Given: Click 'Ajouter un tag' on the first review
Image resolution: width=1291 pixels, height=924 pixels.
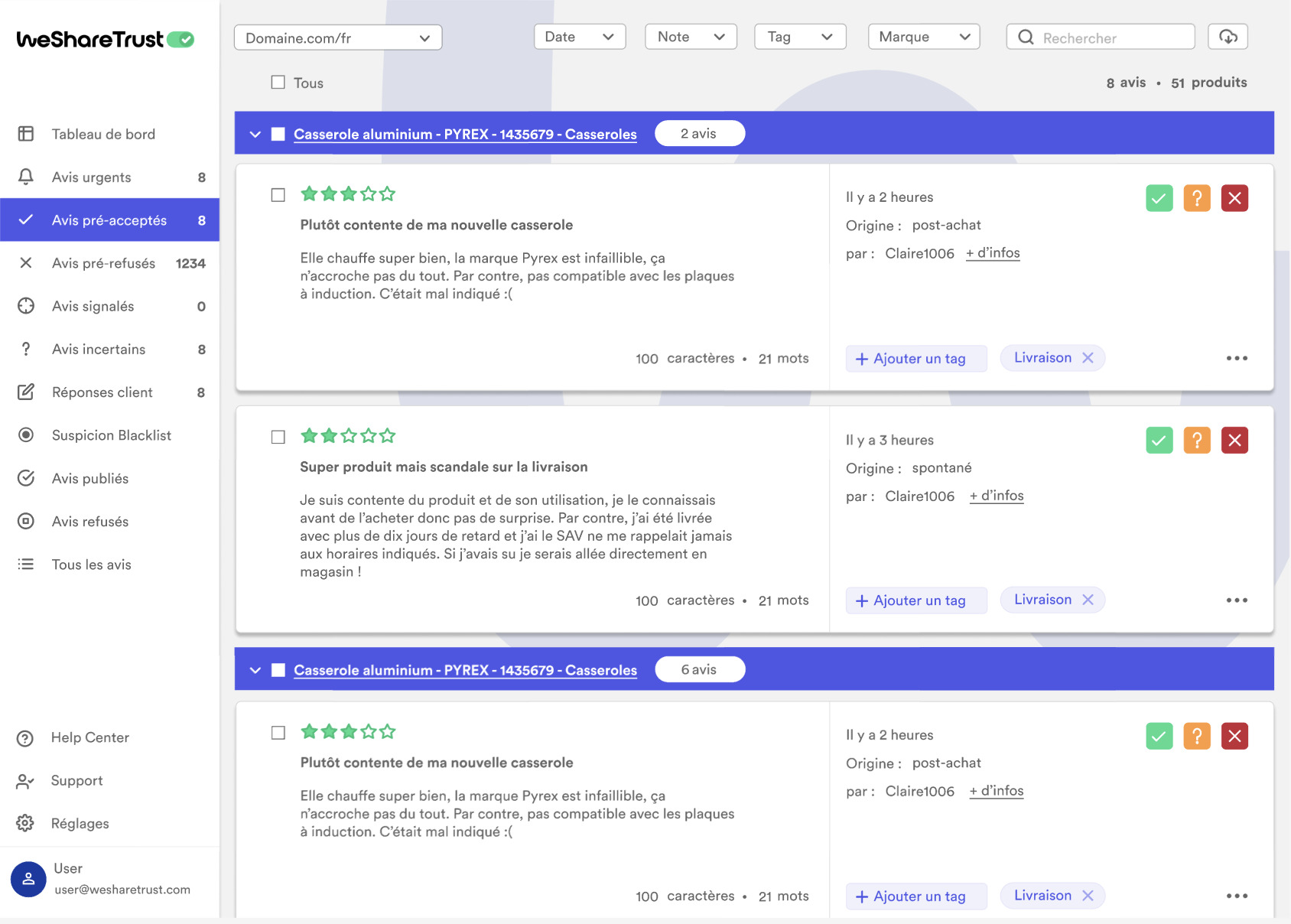Looking at the screenshot, I should pyautogui.click(x=915, y=359).
